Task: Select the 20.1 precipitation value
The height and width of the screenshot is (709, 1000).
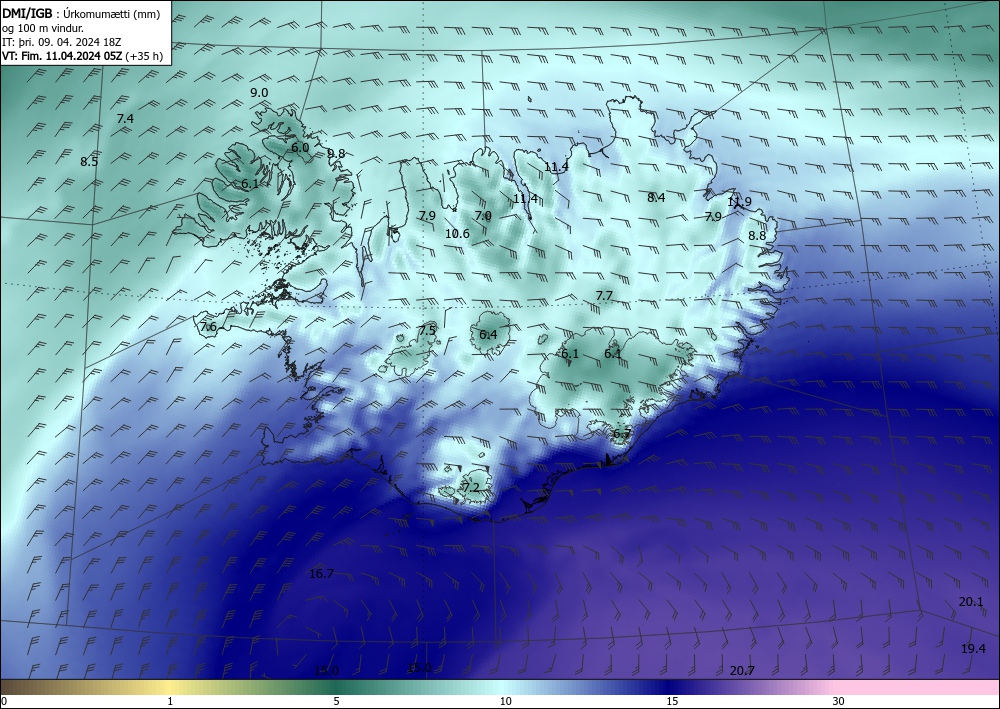Action: pyautogui.click(x=971, y=602)
